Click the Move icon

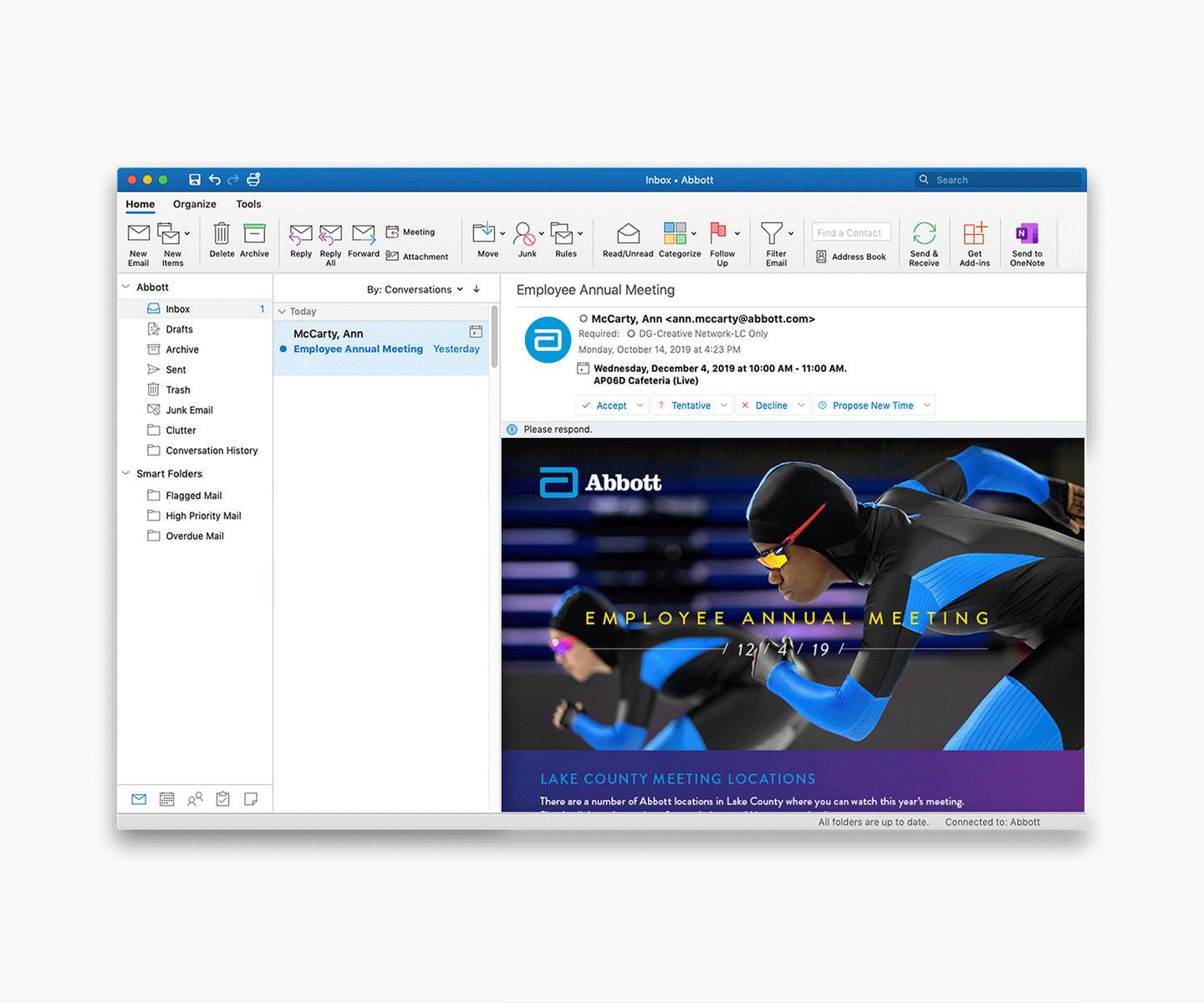click(484, 233)
